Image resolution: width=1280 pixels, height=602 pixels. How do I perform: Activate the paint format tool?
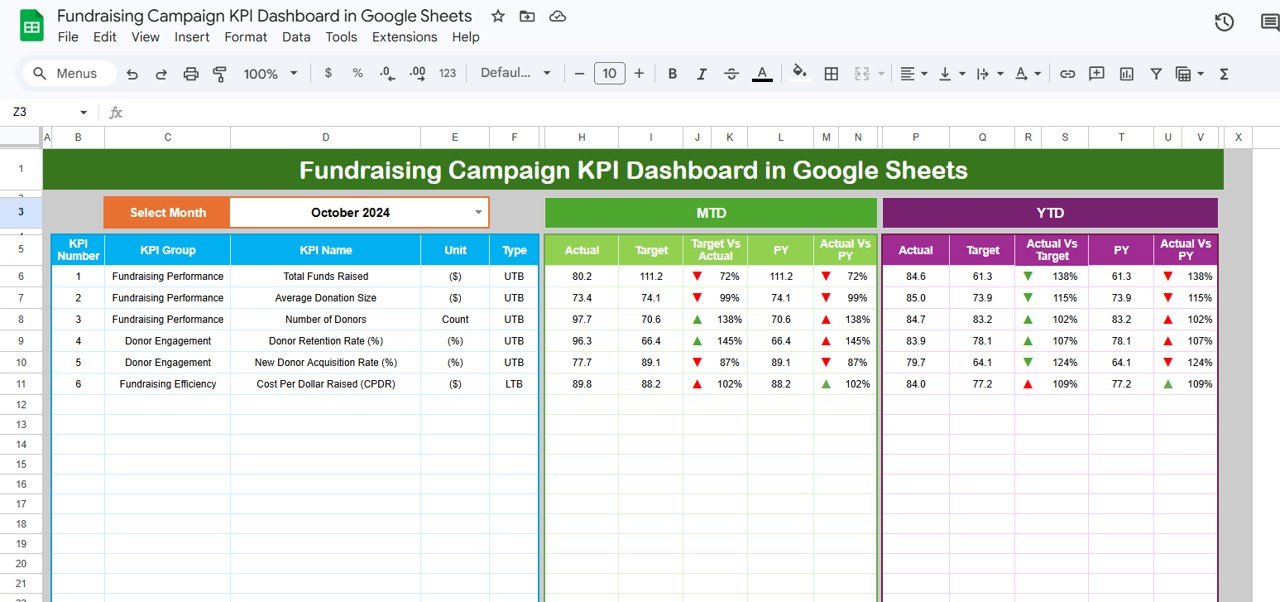tap(220, 73)
